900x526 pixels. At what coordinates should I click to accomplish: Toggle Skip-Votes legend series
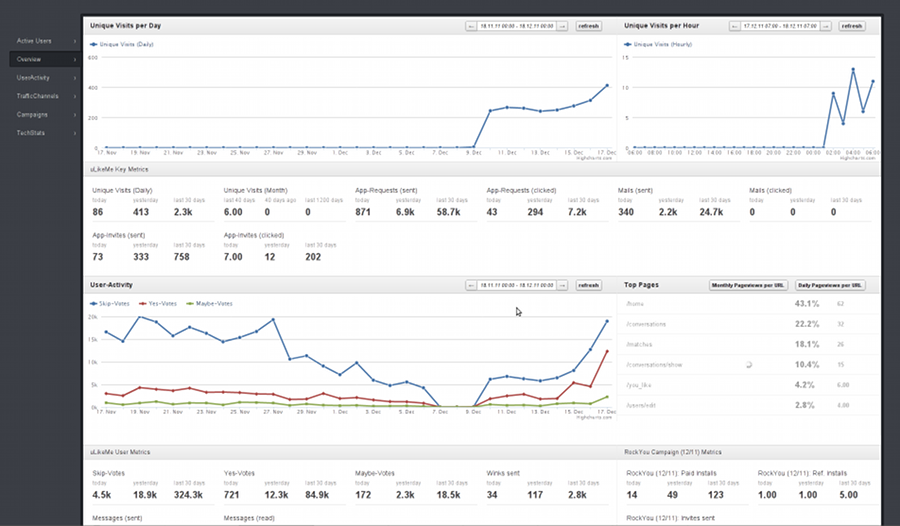pyautogui.click(x=110, y=303)
